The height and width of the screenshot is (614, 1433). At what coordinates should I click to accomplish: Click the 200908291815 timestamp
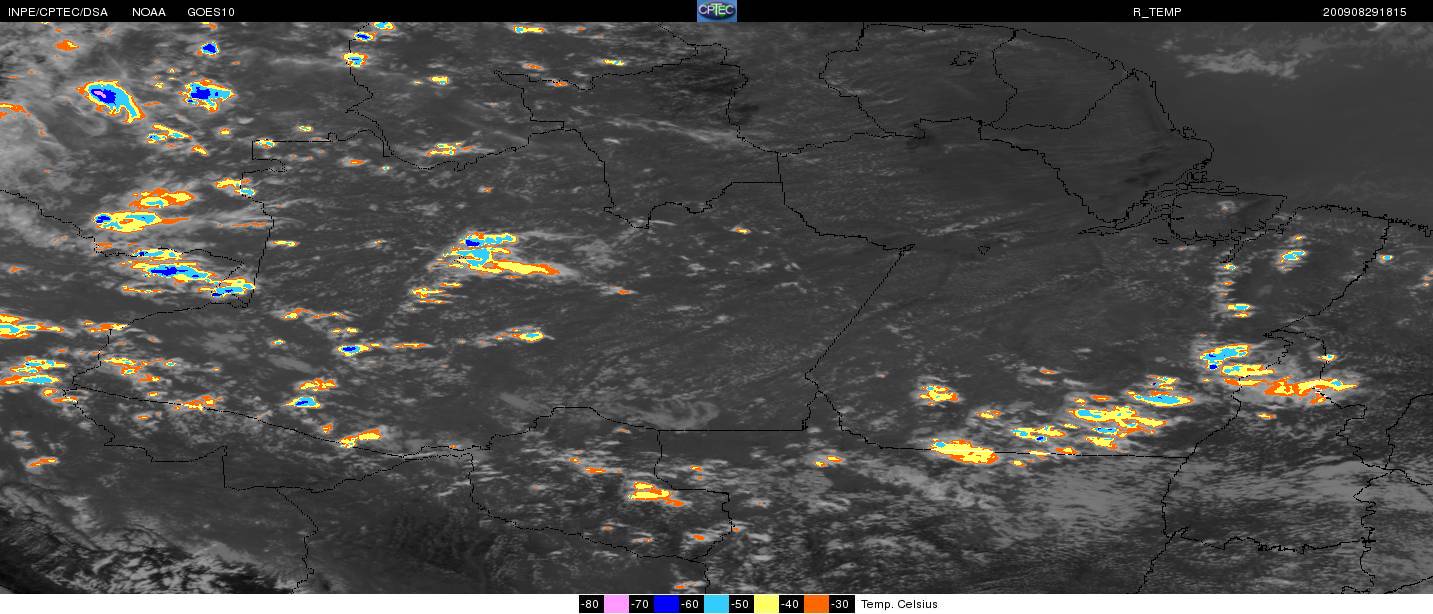pyautogui.click(x=1364, y=12)
